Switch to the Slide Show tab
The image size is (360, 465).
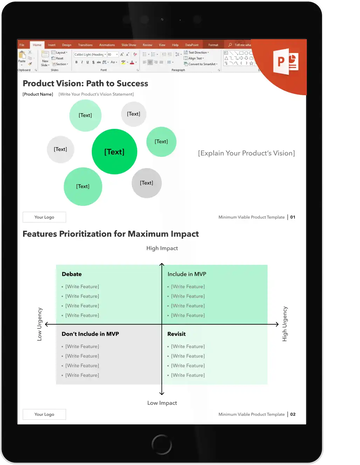[129, 45]
